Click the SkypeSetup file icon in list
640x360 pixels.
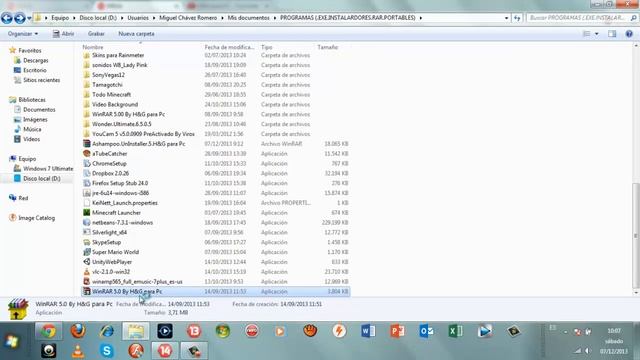pyautogui.click(x=87, y=242)
